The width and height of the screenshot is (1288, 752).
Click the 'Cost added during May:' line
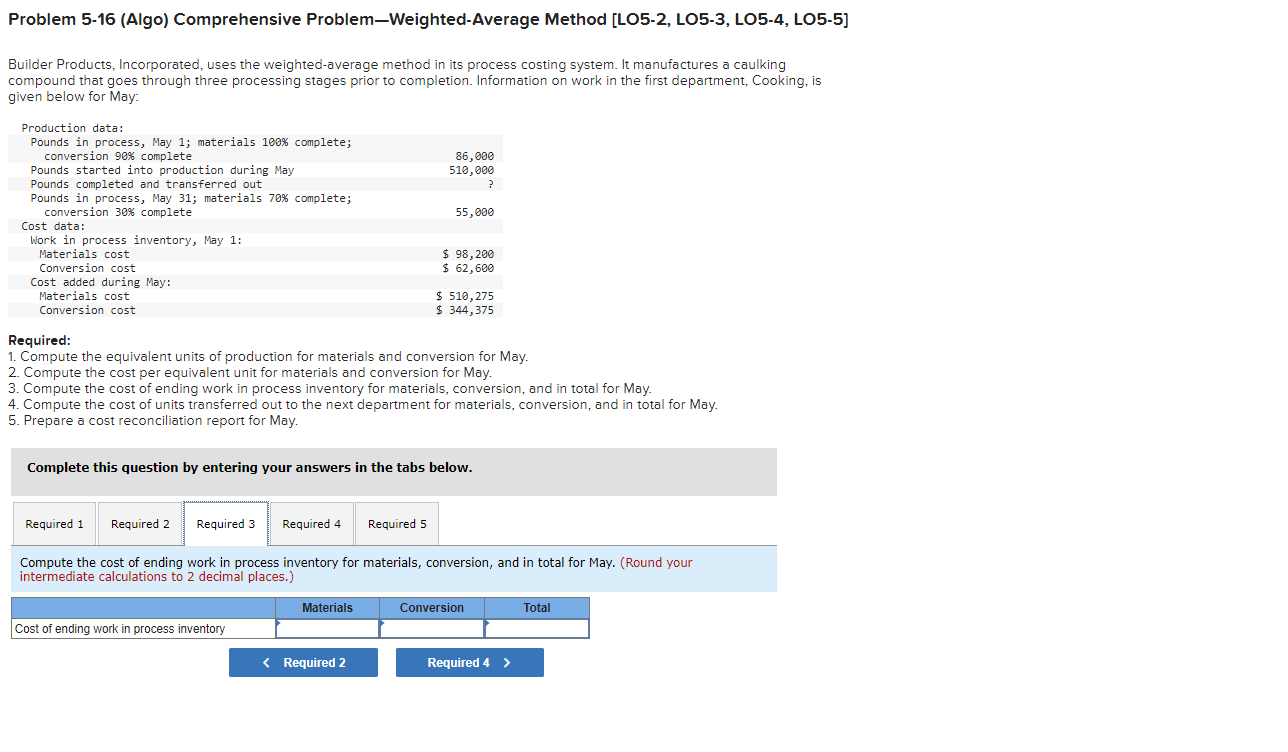click(x=101, y=283)
